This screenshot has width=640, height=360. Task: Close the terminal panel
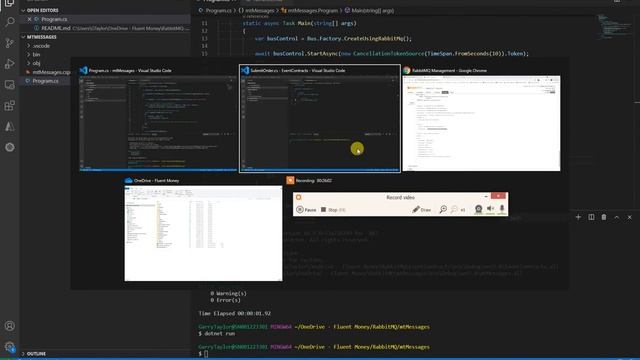629,217
